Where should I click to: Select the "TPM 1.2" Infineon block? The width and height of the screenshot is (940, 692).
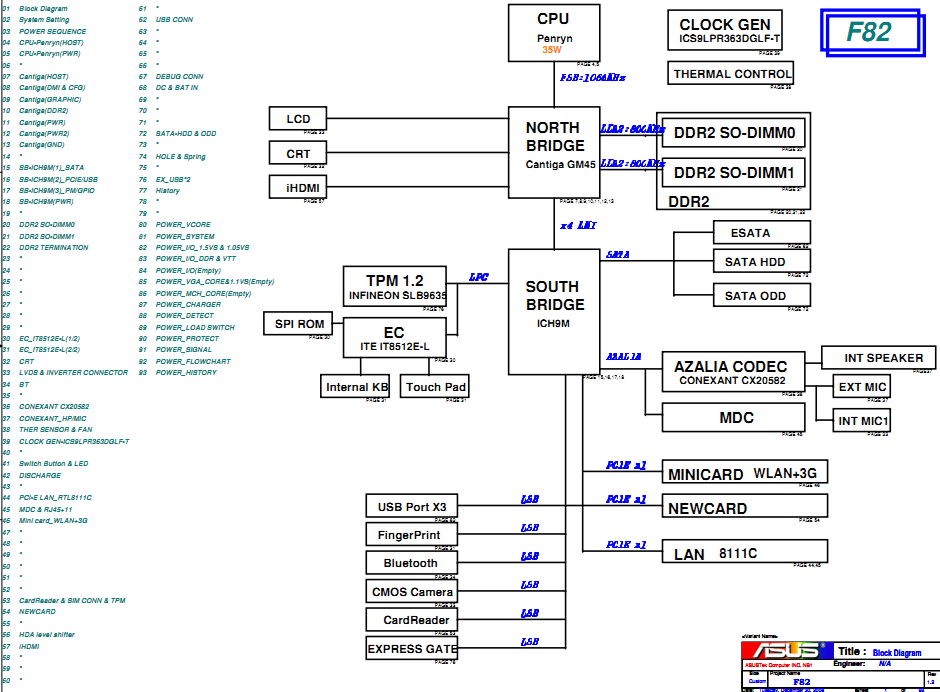395,287
